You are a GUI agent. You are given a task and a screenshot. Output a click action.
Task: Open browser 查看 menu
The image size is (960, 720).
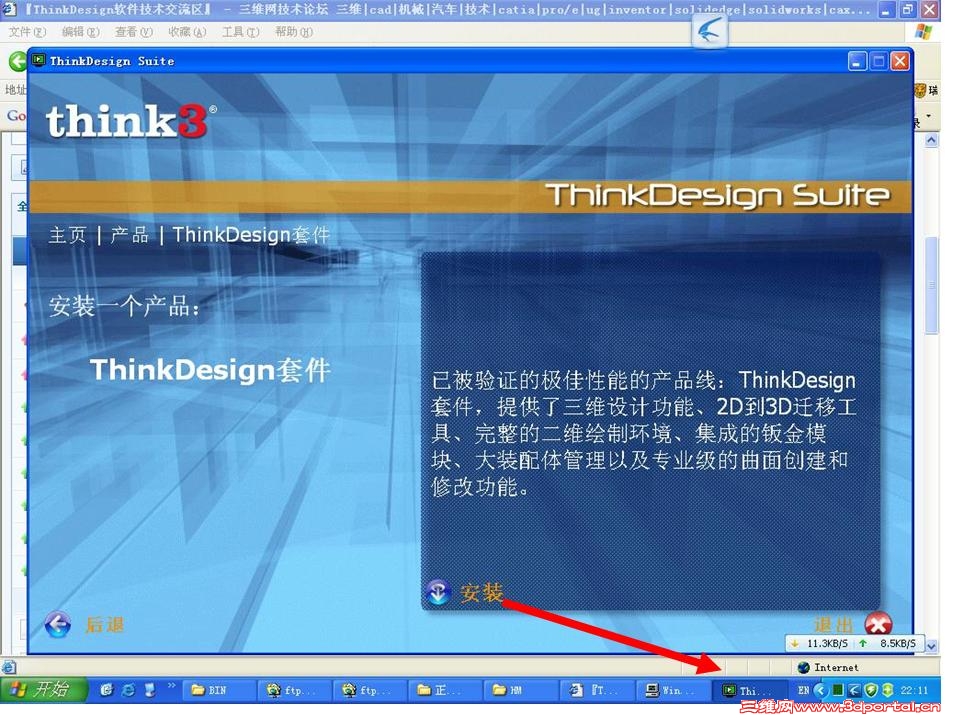133,32
